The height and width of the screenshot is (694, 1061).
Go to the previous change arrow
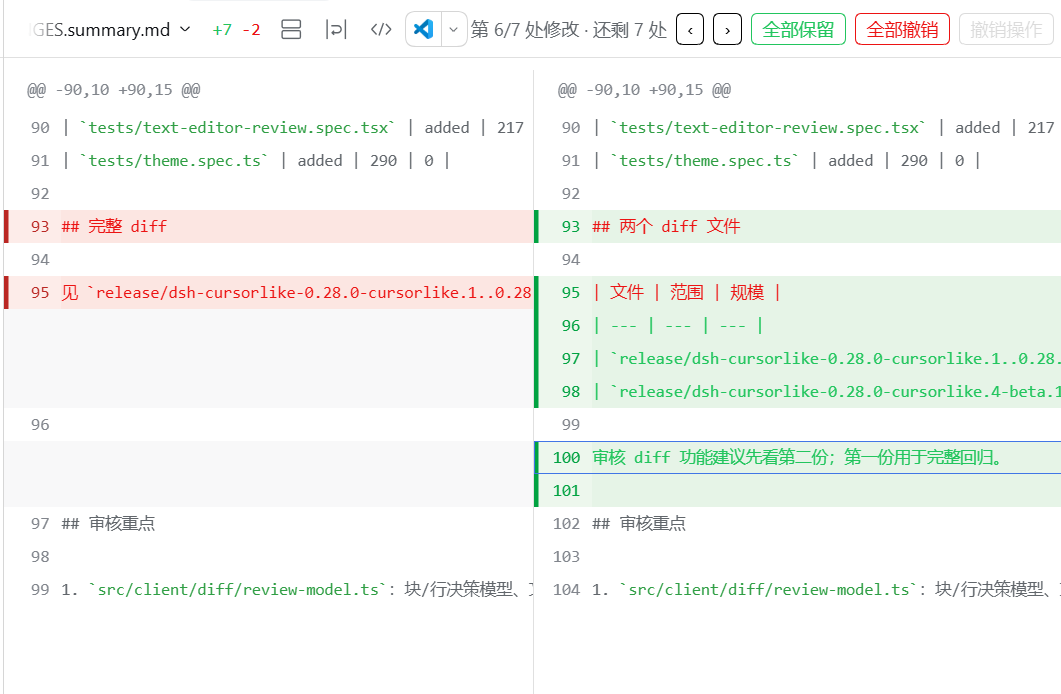click(690, 30)
